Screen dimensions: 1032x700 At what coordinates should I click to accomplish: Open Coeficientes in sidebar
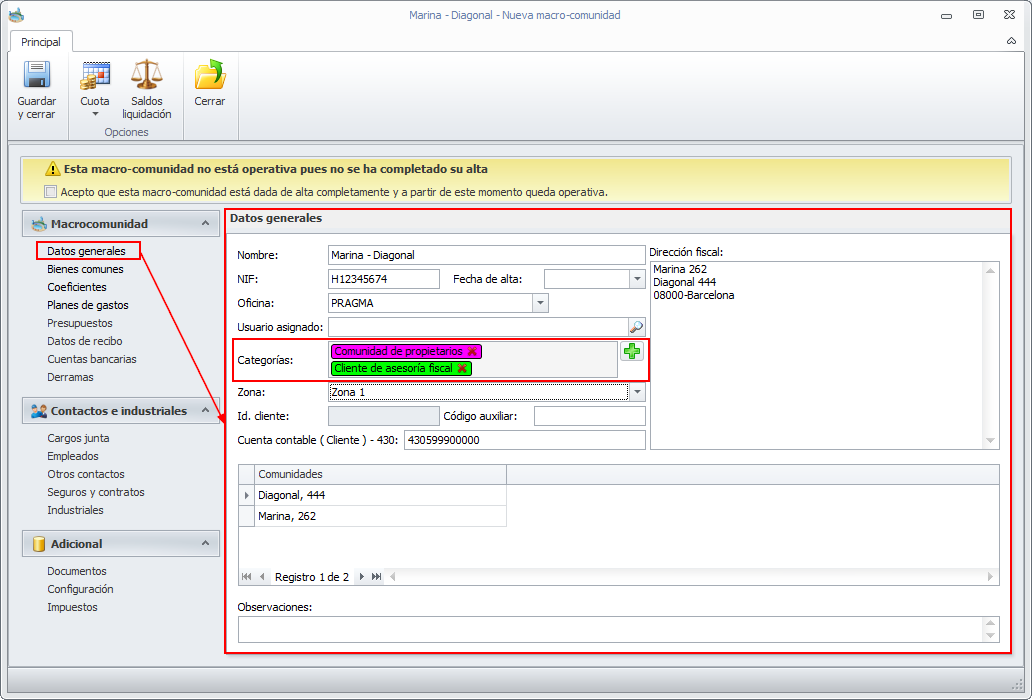coord(77,287)
